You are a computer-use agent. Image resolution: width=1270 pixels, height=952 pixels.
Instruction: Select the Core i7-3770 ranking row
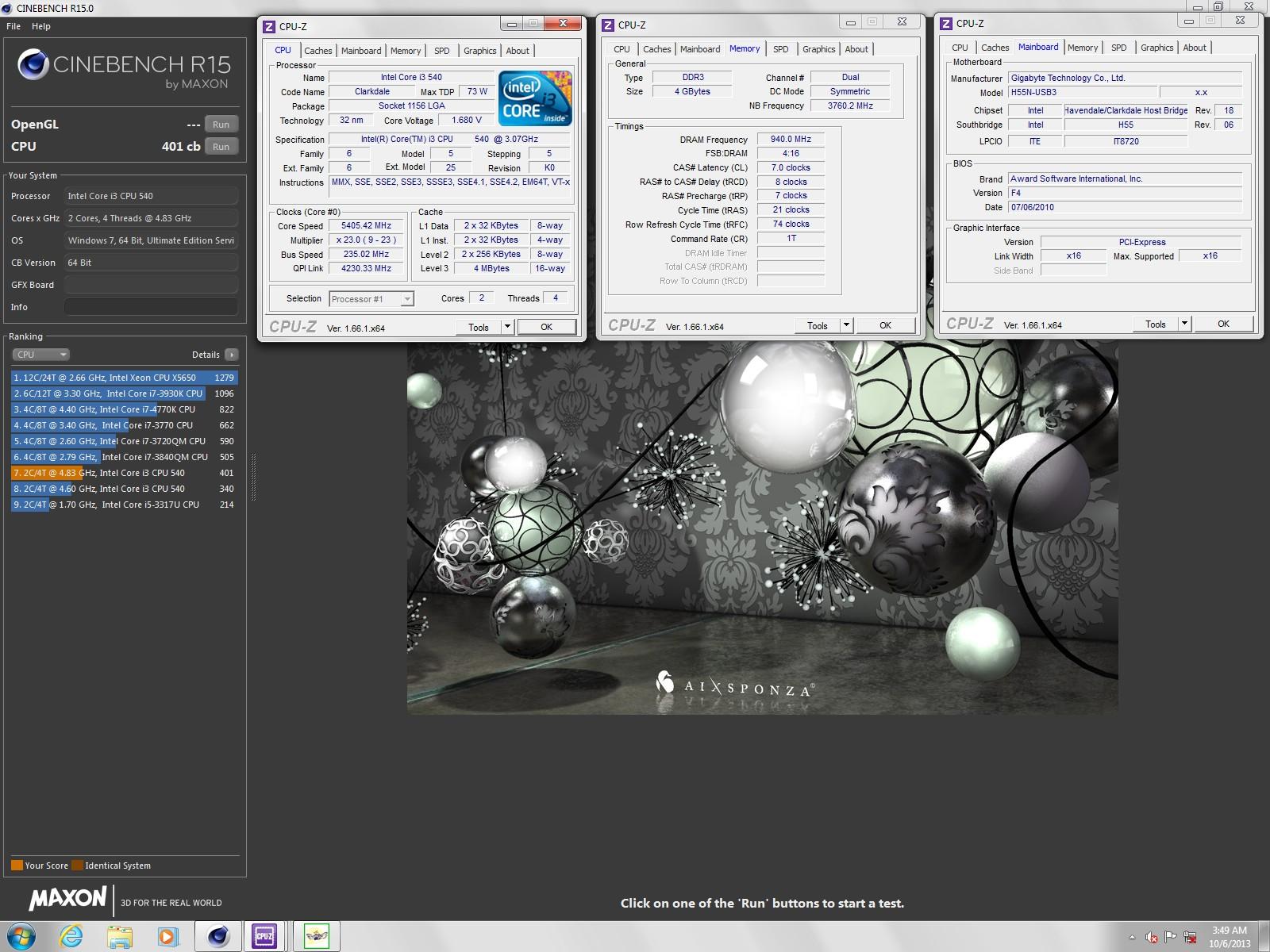tap(124, 425)
